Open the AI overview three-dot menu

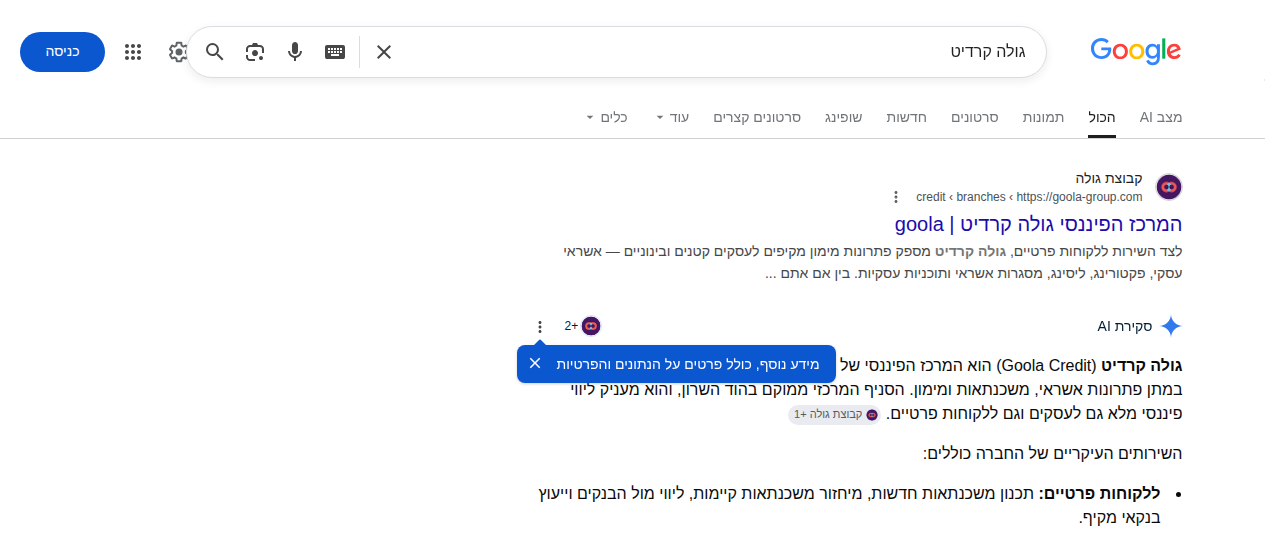[x=540, y=326]
